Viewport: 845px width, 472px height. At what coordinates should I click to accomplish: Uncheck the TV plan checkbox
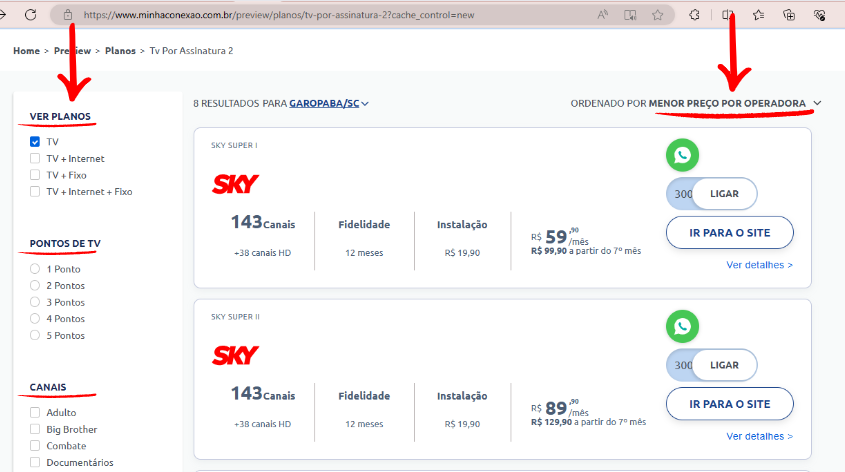pyautogui.click(x=35, y=142)
